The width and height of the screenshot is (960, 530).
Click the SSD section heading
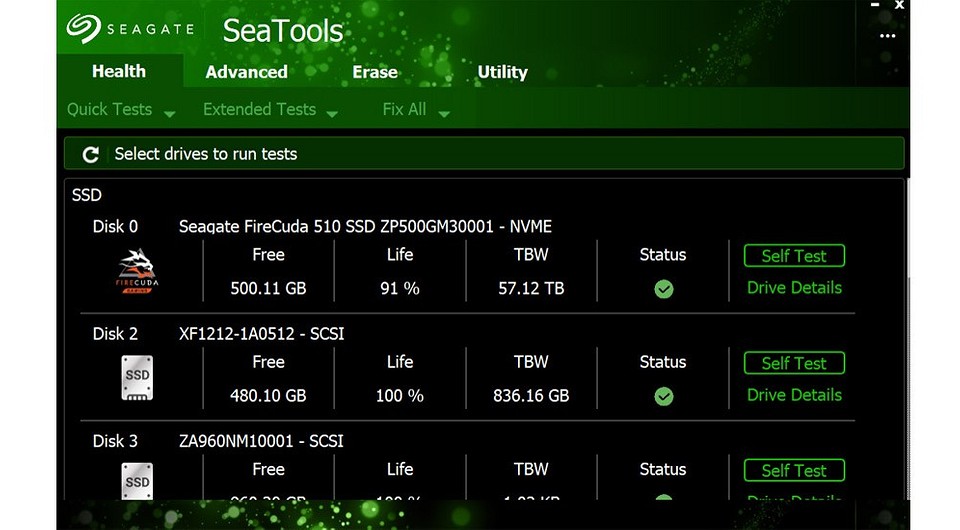[87, 195]
